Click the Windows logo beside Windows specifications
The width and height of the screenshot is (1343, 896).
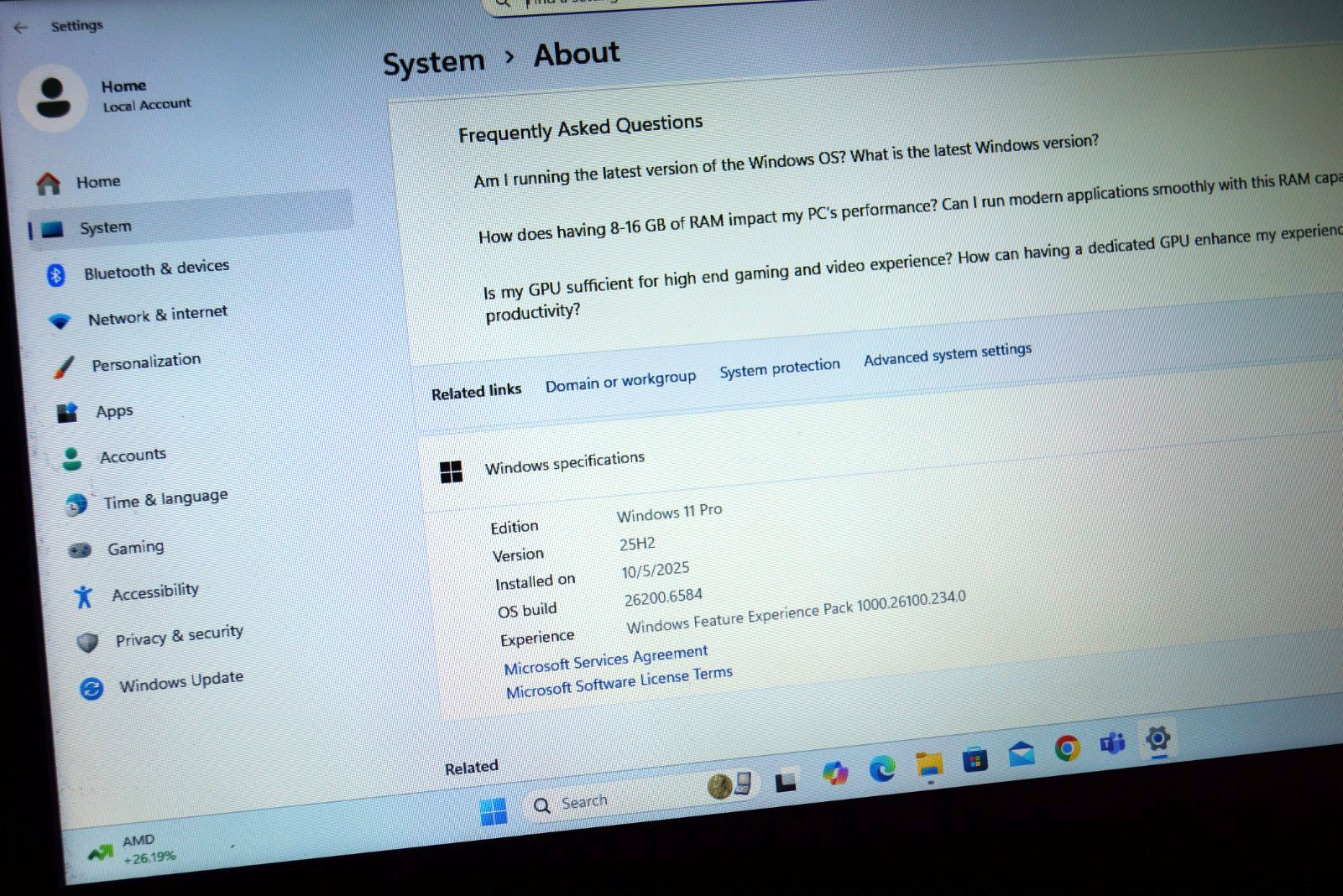(452, 472)
